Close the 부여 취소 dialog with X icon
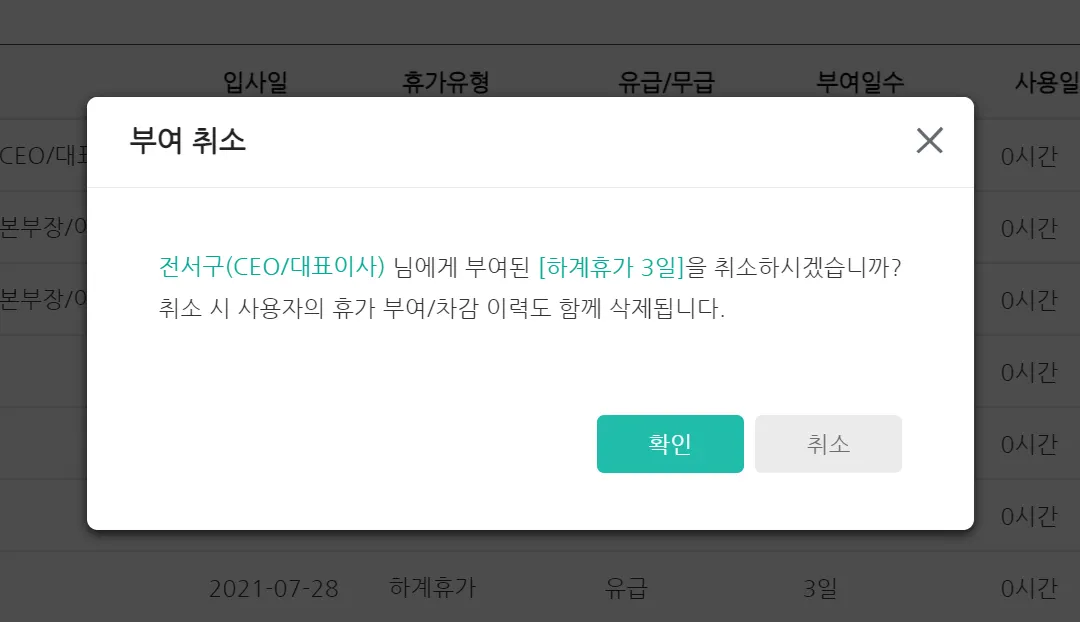The height and width of the screenshot is (622, 1080). pos(929,141)
